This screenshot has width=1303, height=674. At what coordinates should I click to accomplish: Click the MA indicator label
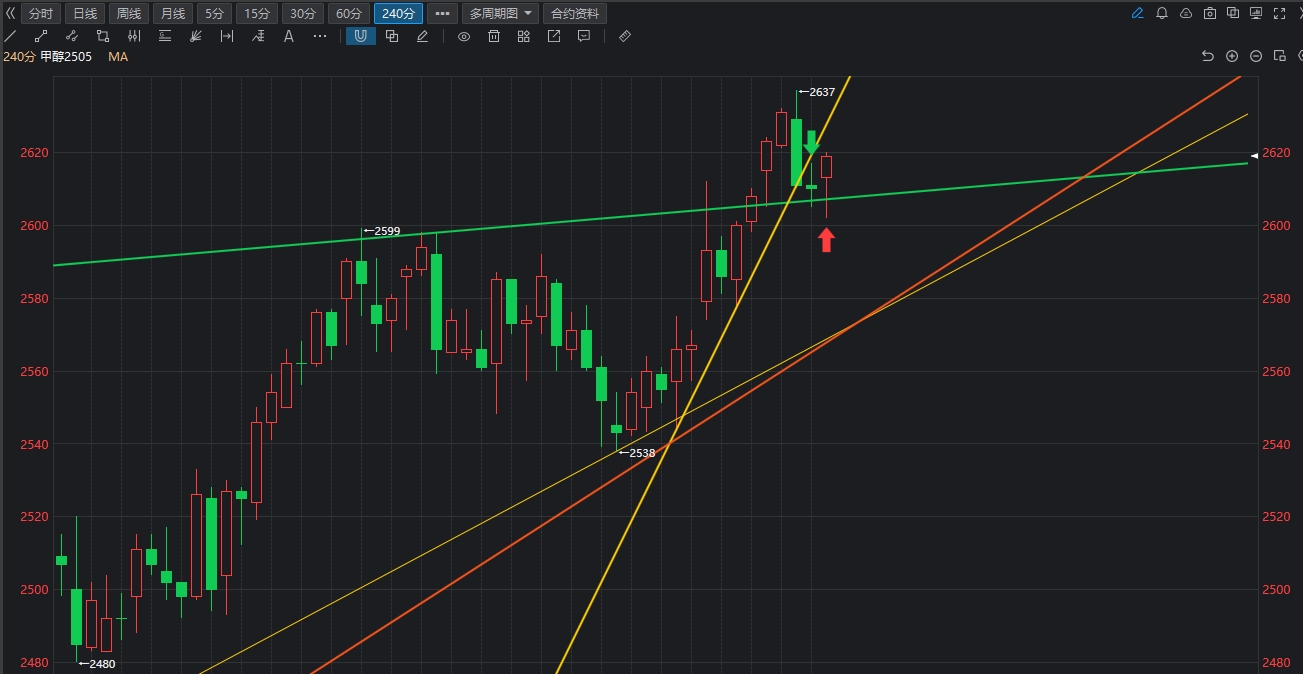[x=118, y=57]
